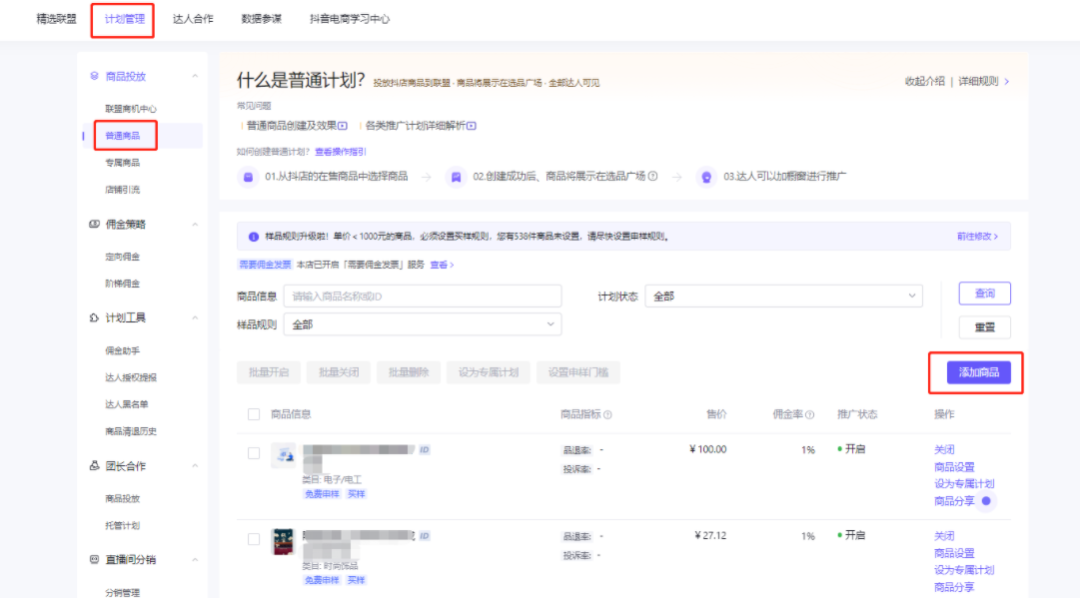Collapse the 团长合作 sidebar group chevron

click(195, 466)
